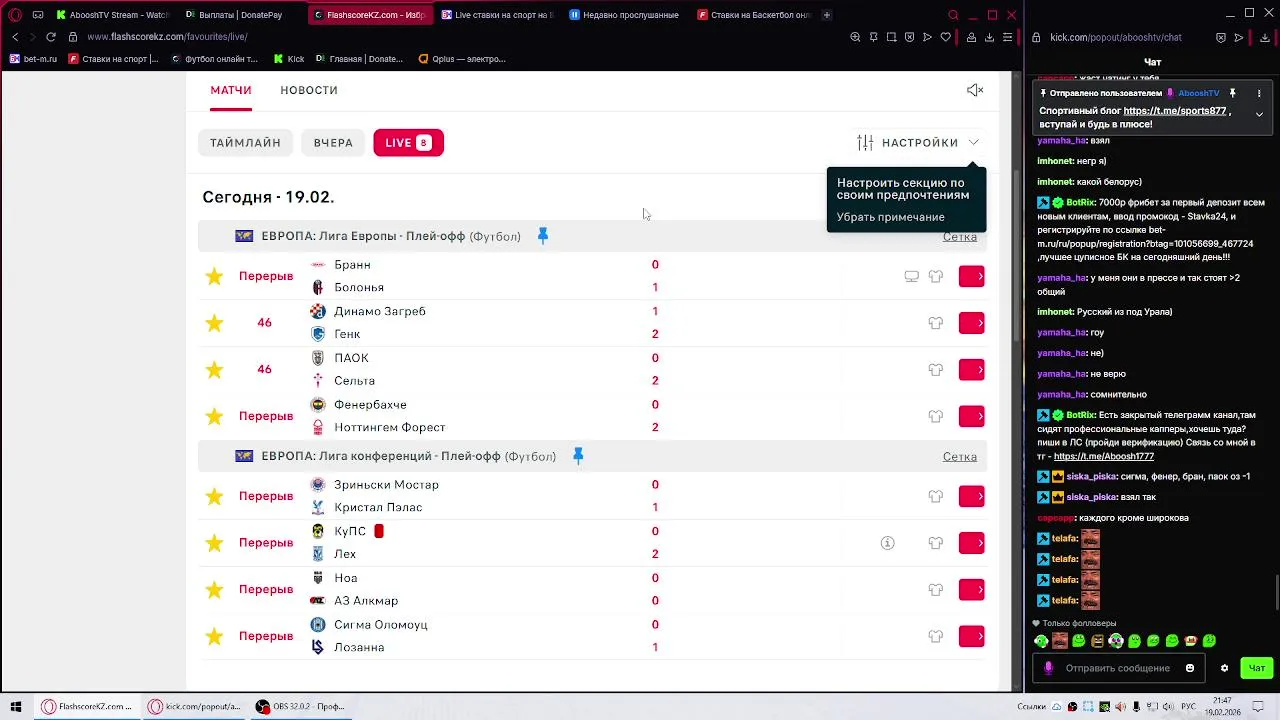
Task: Toggle favorite star for Динамо Загреб match
Action: 214,322
